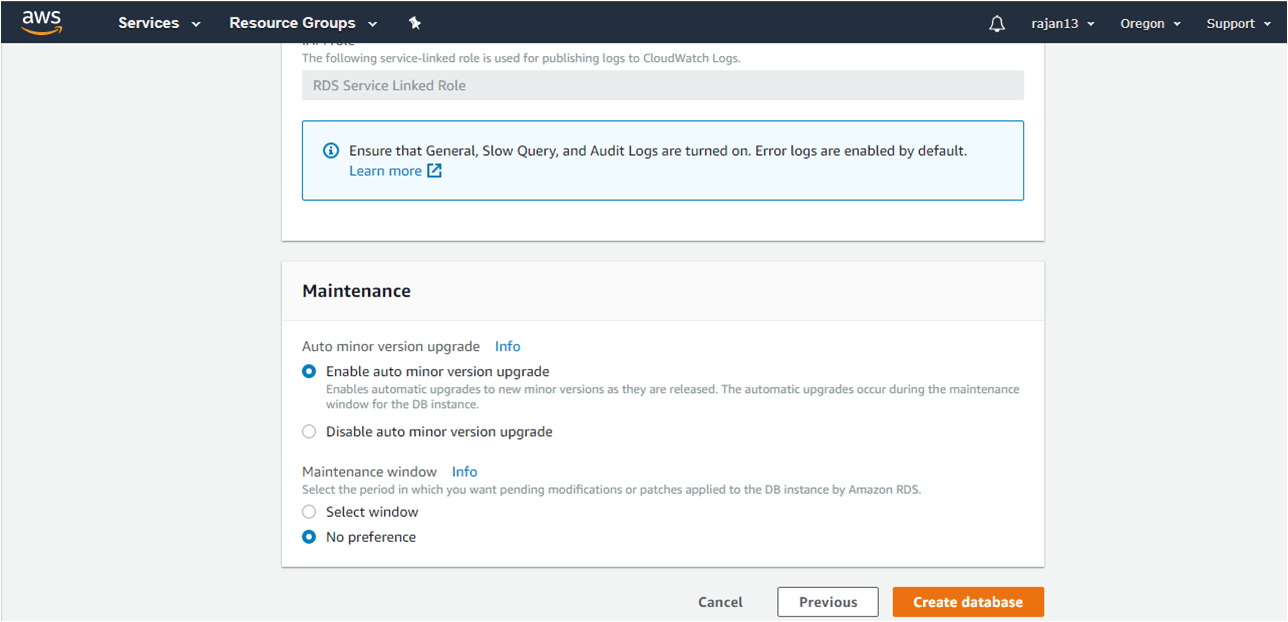Click the AWS logo home icon
This screenshot has width=1288, height=622.
(42, 22)
